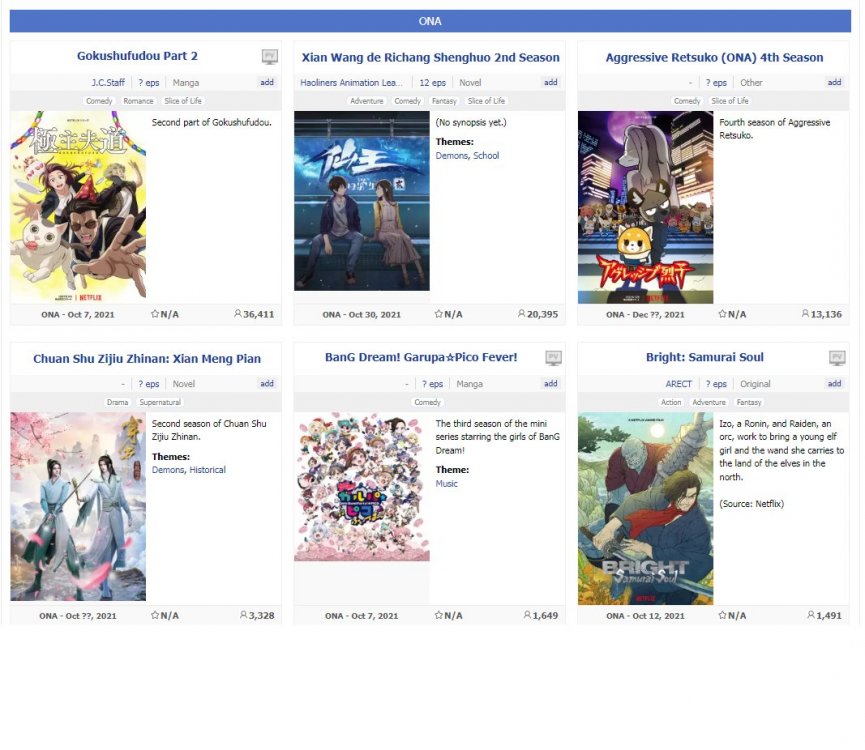Open the Aggressive Retsuko (ONA) 4th Season title
The width and height of the screenshot is (865, 750).
714,58
